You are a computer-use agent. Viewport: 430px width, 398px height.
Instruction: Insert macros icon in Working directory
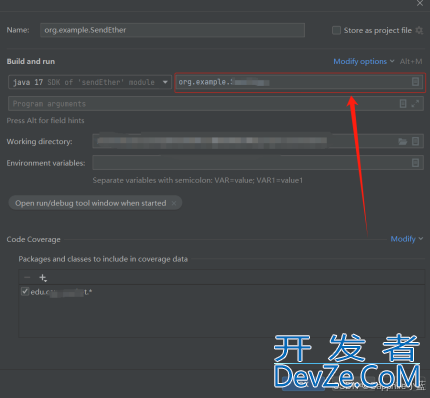[x=415, y=141]
